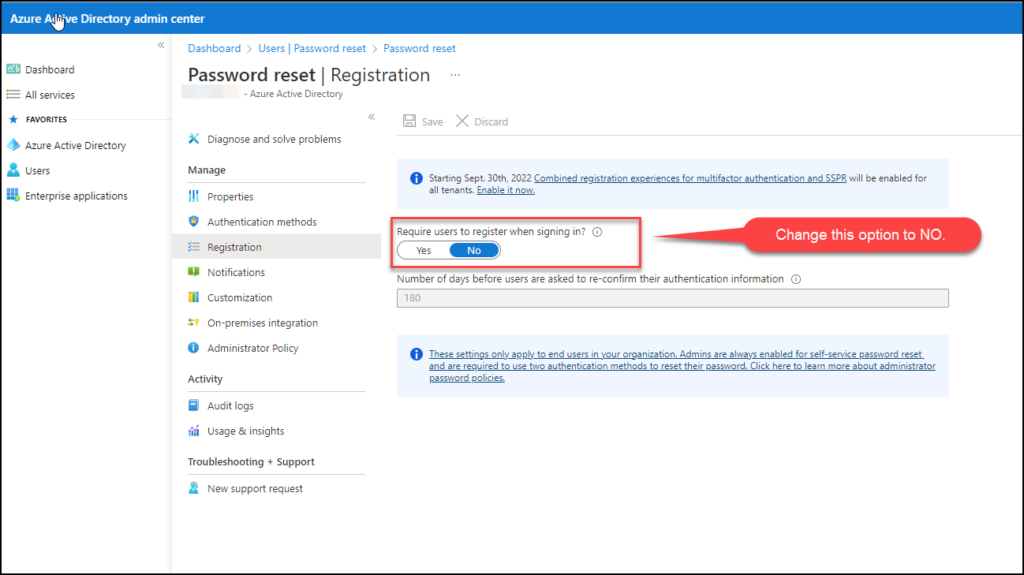Click the Authentication methods shield icon
The height and width of the screenshot is (575, 1024).
(x=193, y=222)
